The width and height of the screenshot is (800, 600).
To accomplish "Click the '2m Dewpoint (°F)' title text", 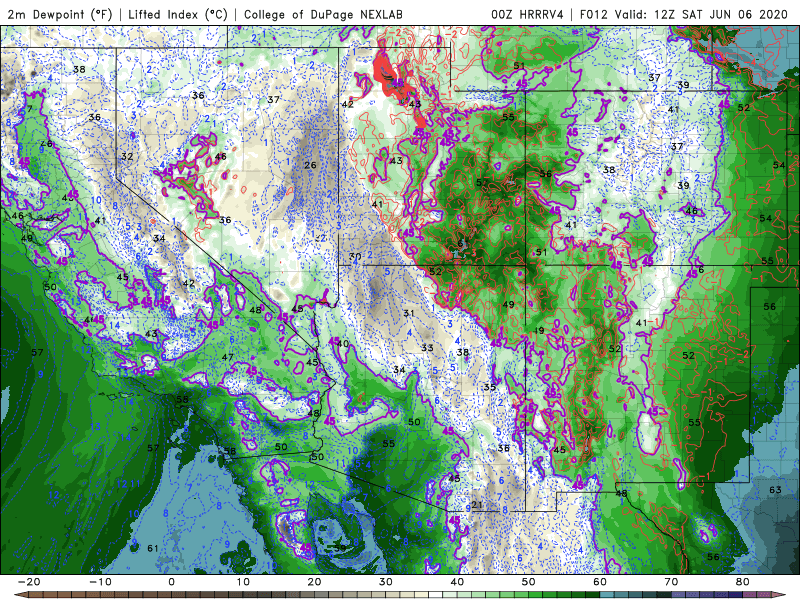I will coord(59,14).
